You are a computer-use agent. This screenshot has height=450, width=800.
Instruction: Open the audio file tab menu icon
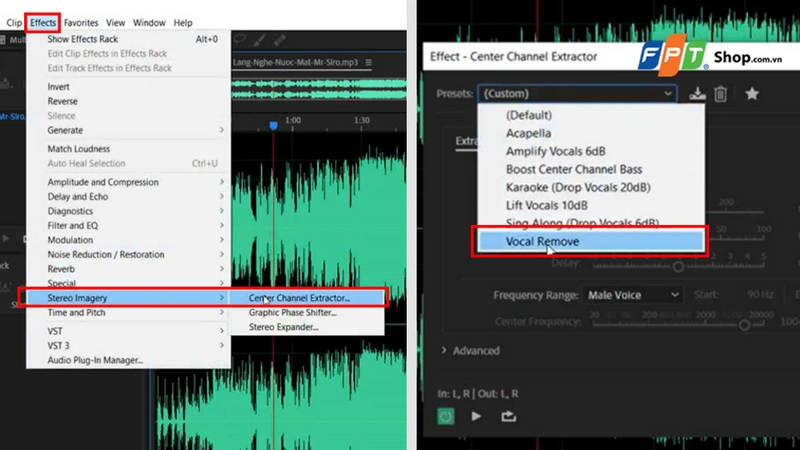point(368,62)
